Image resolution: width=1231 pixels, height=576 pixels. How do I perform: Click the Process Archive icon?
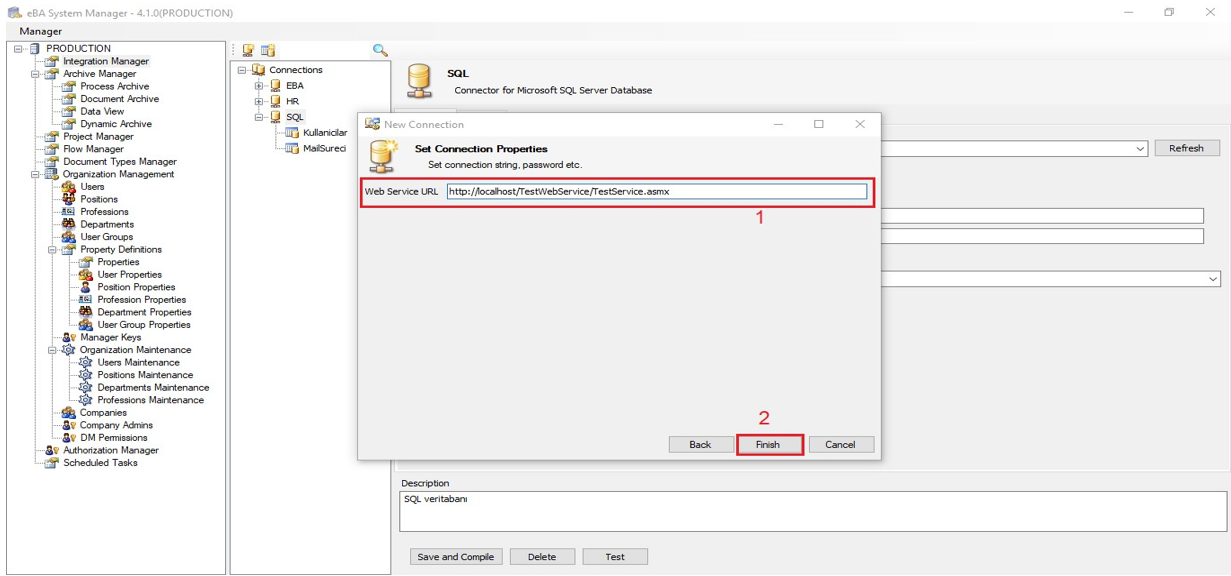(x=69, y=86)
